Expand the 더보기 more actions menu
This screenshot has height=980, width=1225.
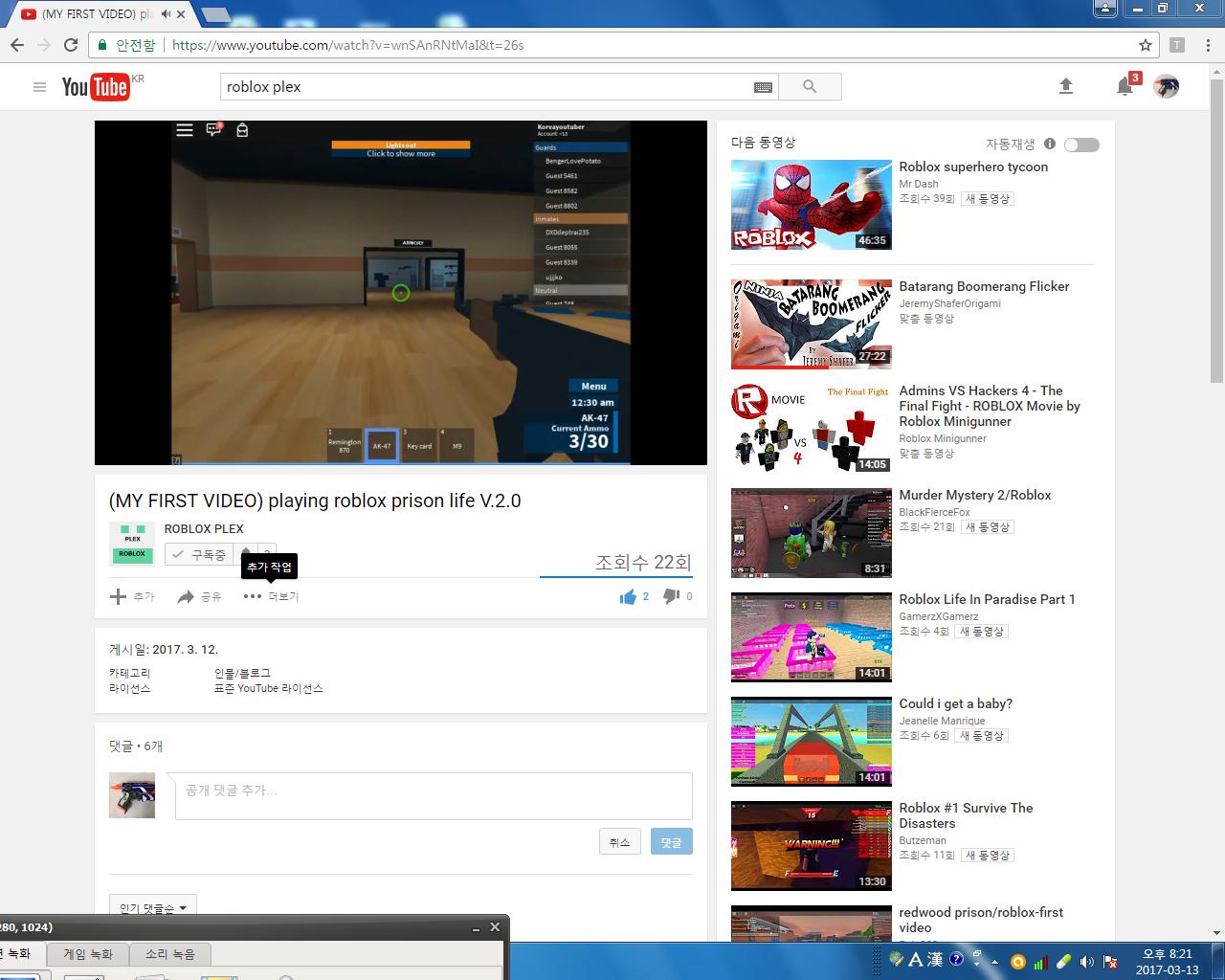(x=271, y=596)
